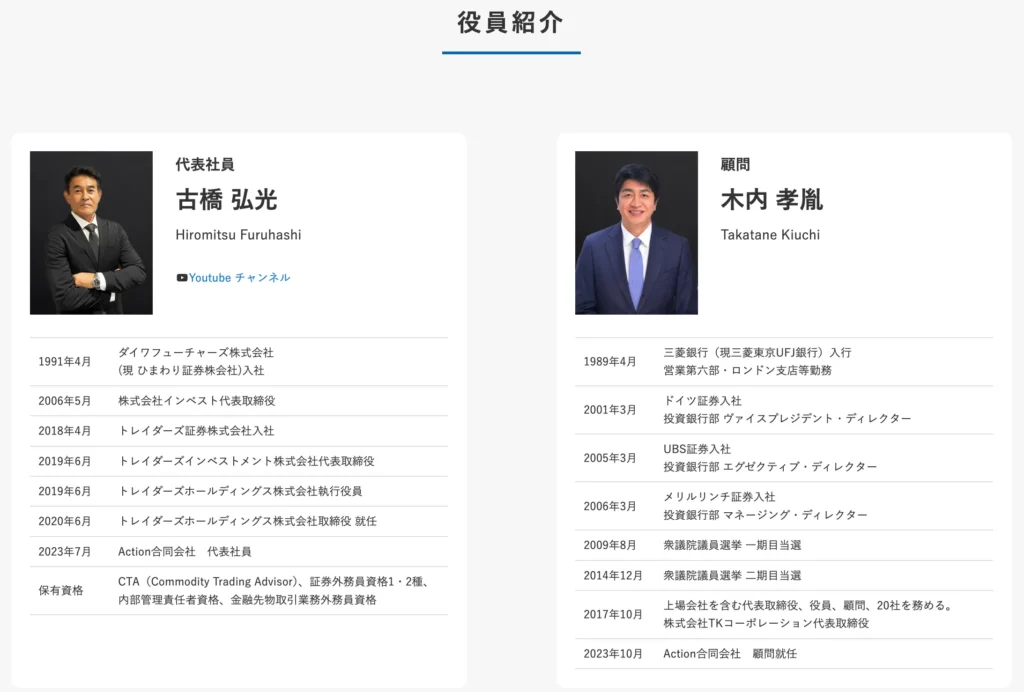Click the 衆議院議員選挙 一期目当選 entry
Image resolution: width=1024 pixels, height=692 pixels.
coord(732,545)
